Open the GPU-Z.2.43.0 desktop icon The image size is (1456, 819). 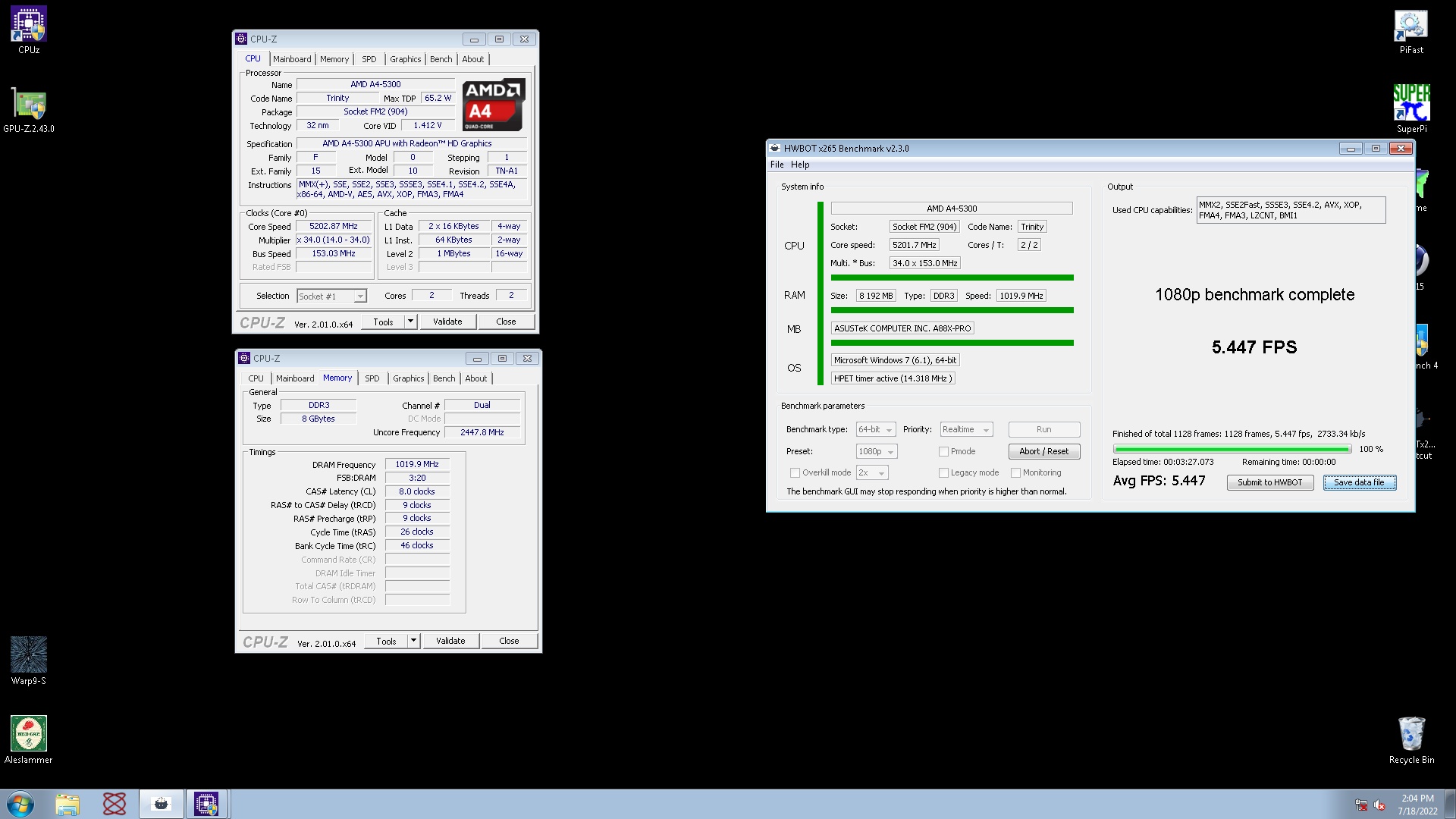click(x=29, y=111)
